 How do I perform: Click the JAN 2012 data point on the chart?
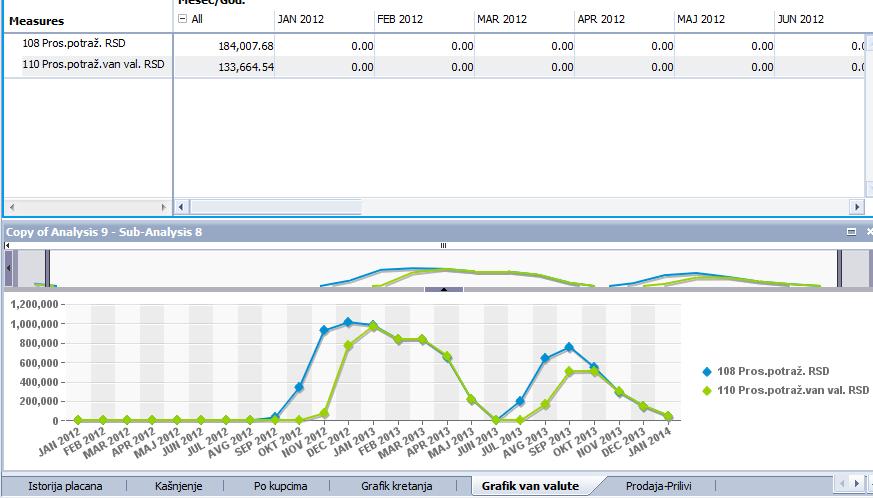tap(78, 420)
